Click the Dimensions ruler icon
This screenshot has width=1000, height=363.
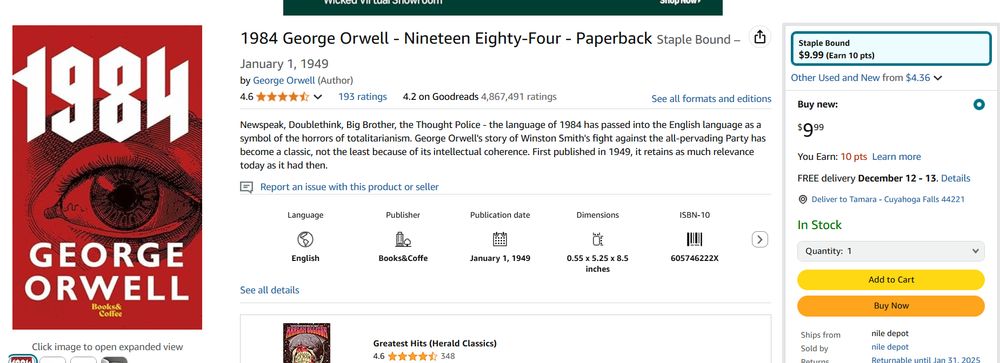[x=598, y=240]
